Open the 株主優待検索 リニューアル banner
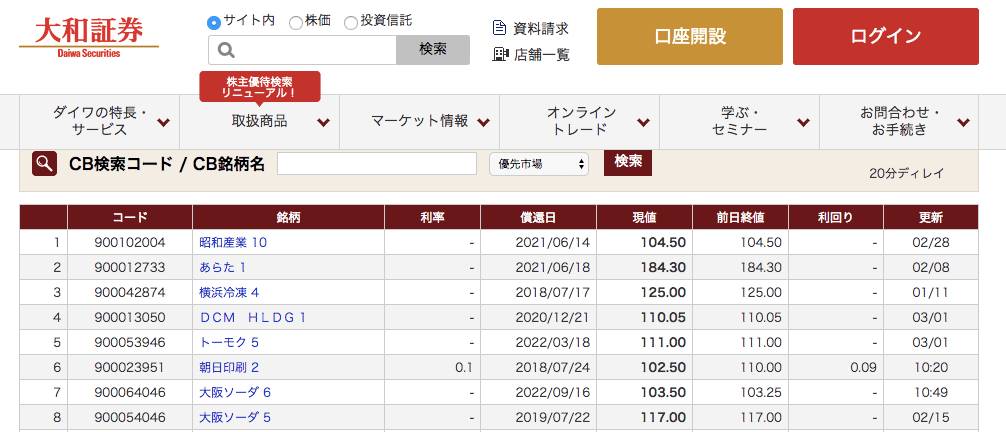 click(x=260, y=86)
